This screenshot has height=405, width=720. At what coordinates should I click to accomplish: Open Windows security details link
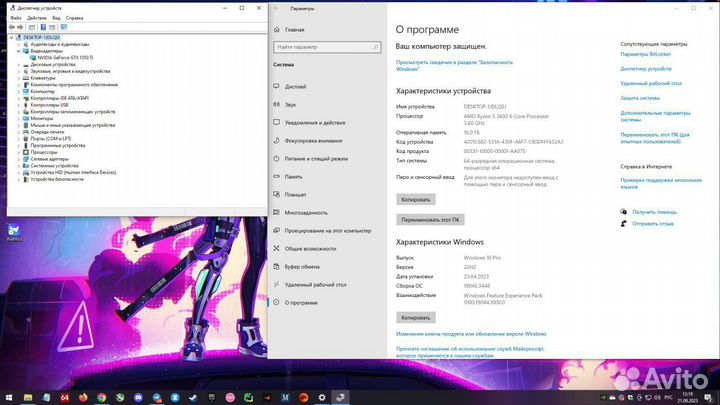pos(454,66)
